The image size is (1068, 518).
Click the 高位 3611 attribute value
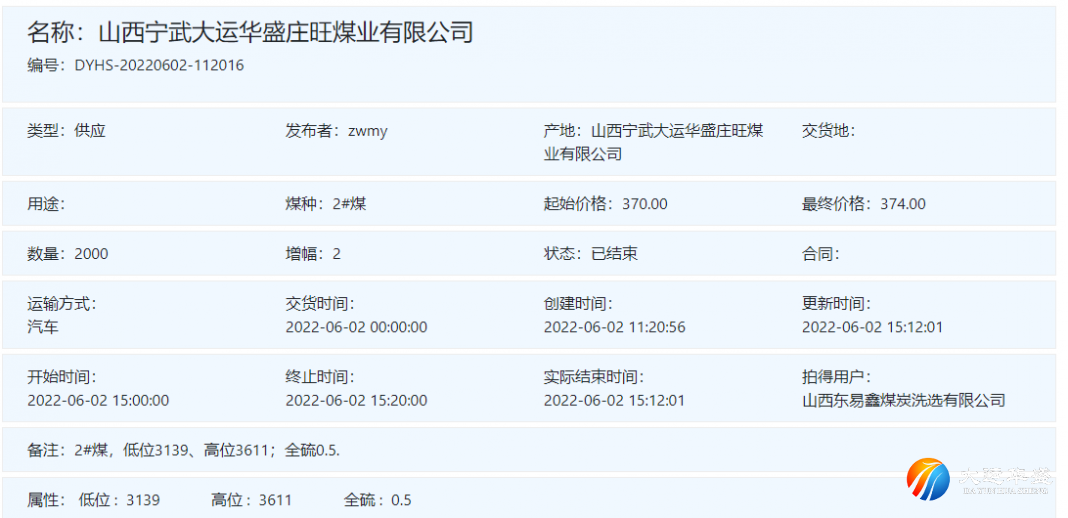pyautogui.click(x=274, y=500)
